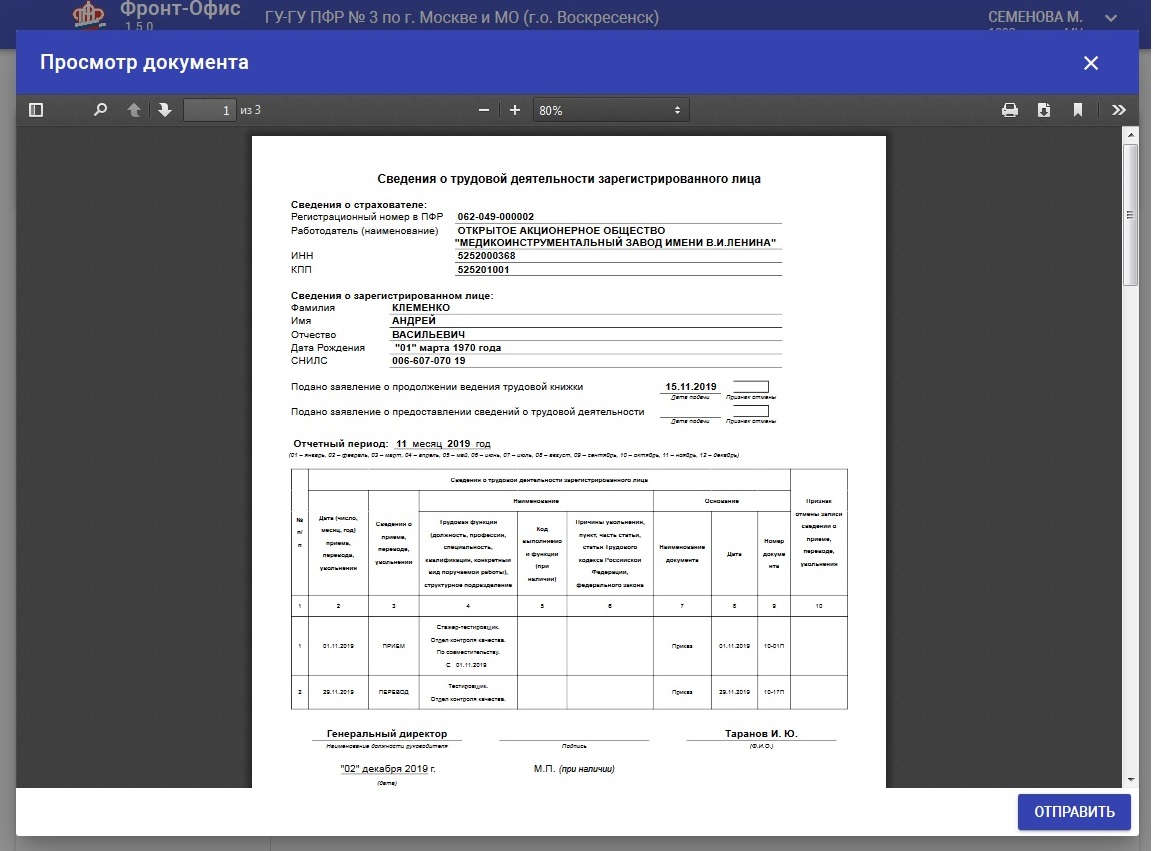
Task: Click the employer name ОТКРЫТОЕ АКЦИОНЕРНОЕ ОБЩЕСТВО
Action: point(561,231)
